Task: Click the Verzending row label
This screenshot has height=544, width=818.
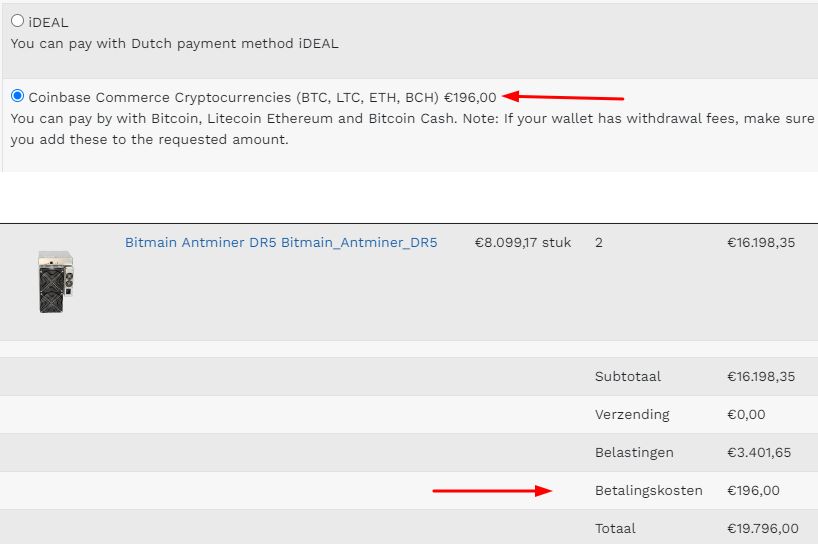Action: click(x=632, y=414)
